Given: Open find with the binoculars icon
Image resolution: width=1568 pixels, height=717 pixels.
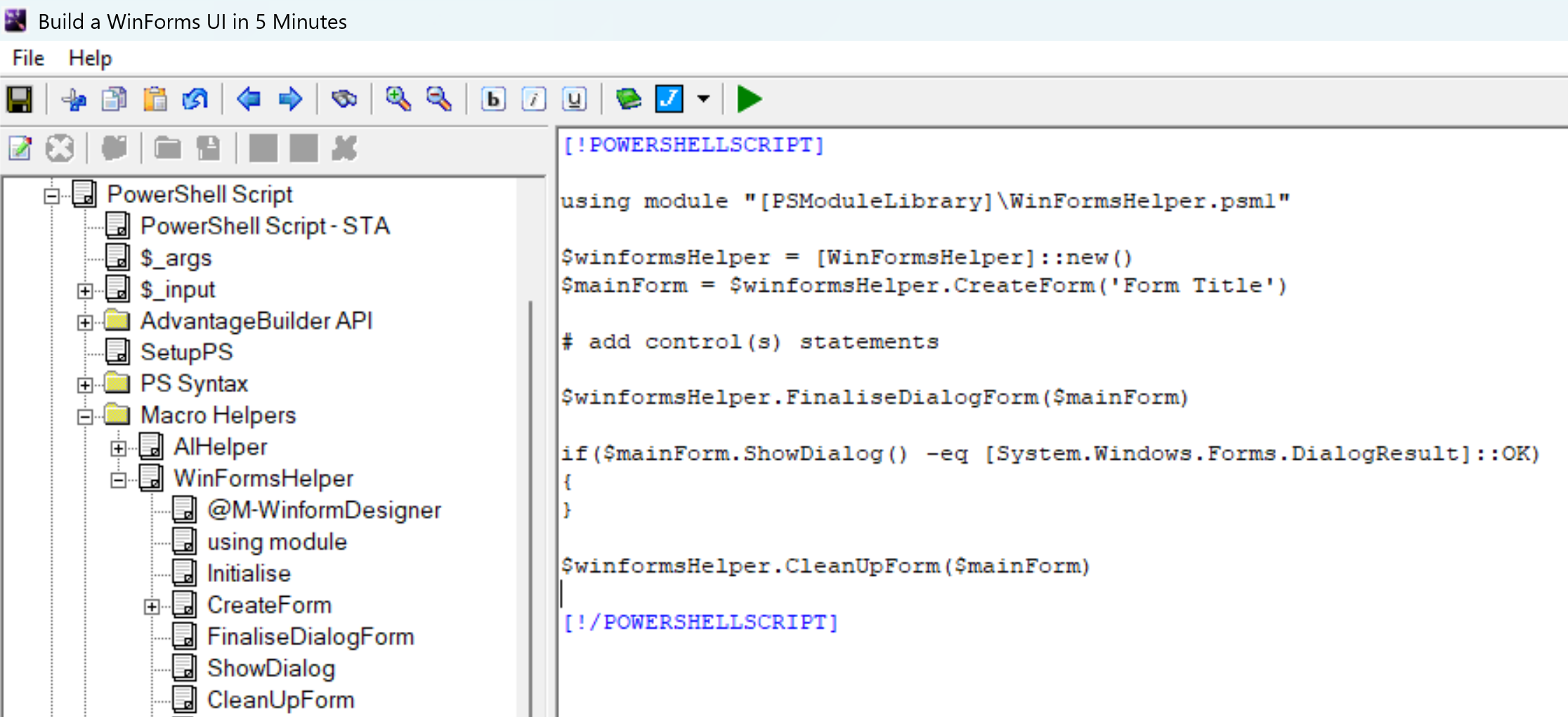Looking at the screenshot, I should pos(344,99).
